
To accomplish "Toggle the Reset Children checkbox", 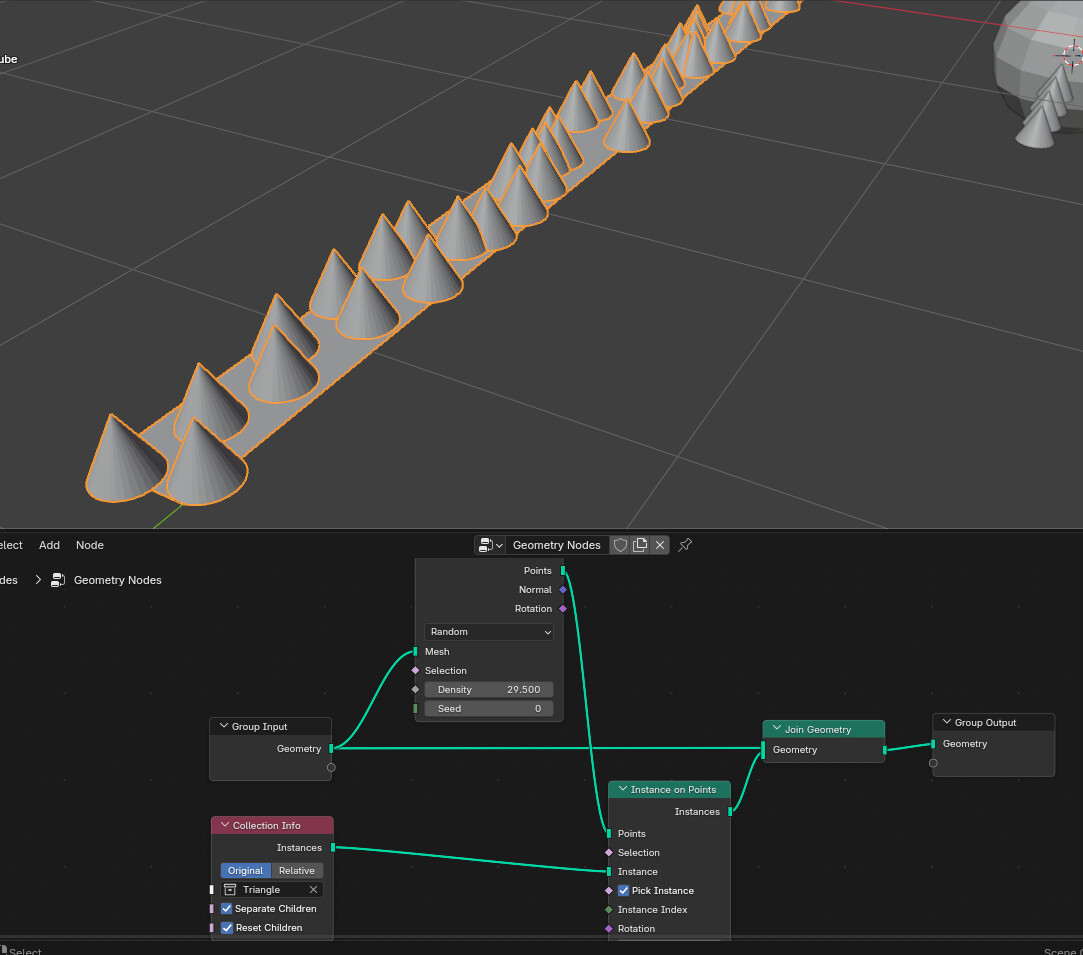I will 227,928.
